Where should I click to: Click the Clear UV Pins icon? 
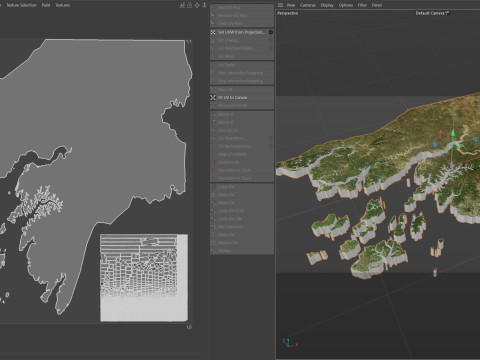tap(213, 23)
